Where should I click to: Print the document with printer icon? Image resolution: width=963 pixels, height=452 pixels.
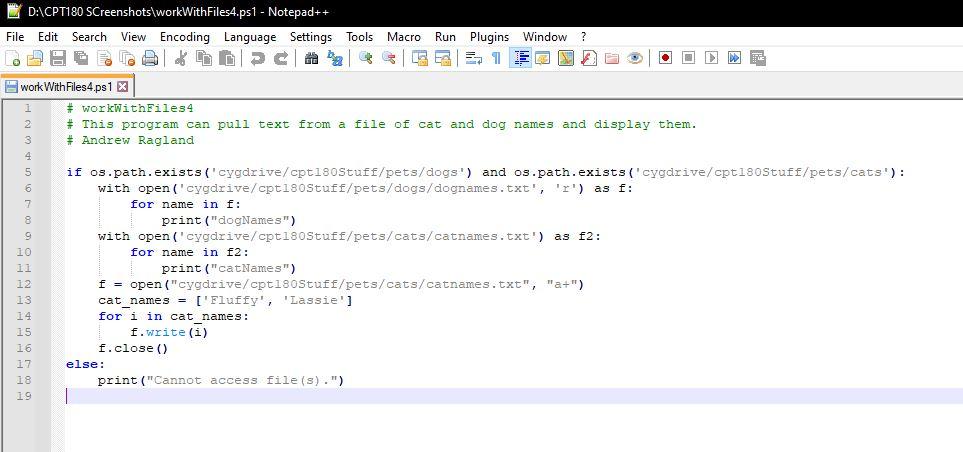point(150,58)
